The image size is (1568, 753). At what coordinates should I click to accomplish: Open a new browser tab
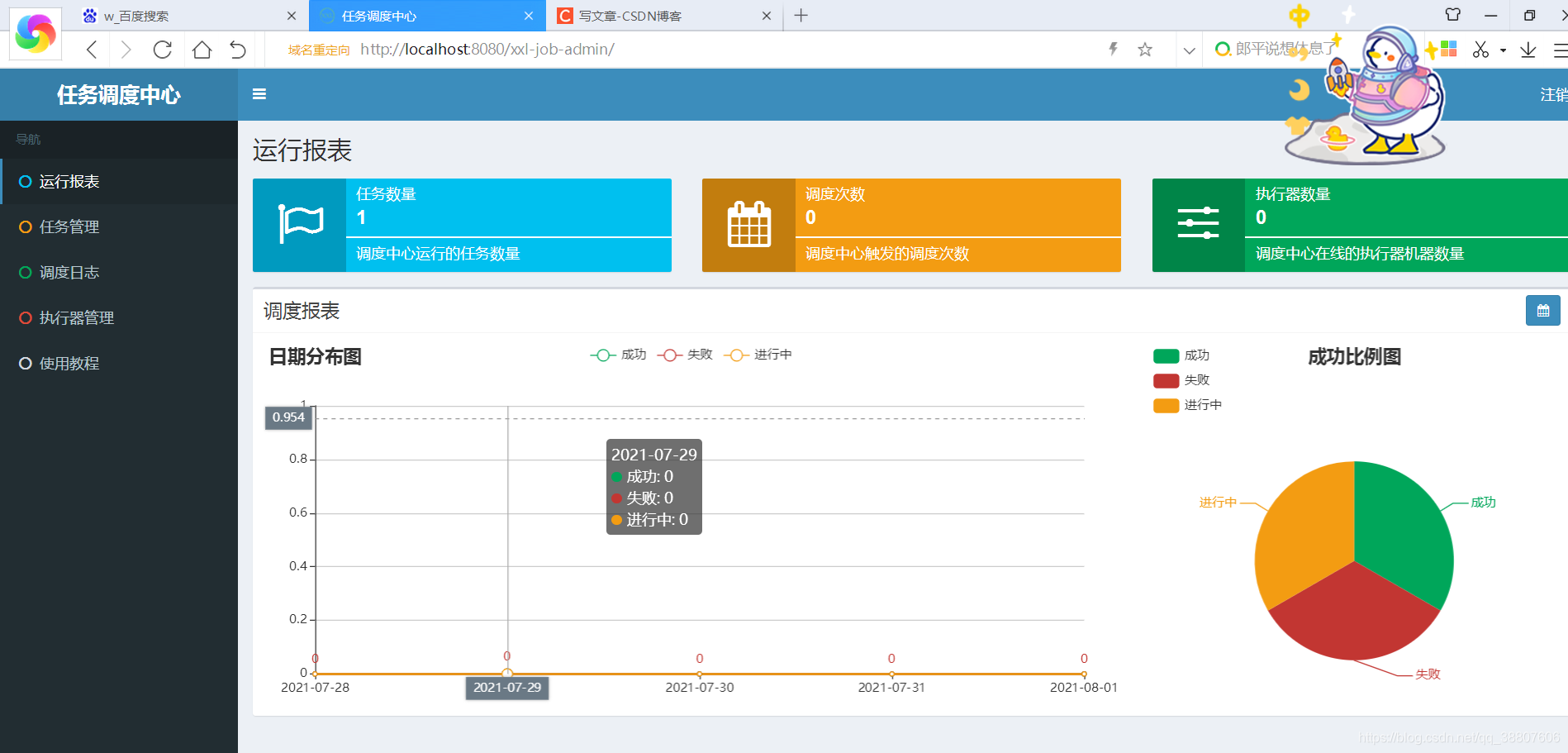pyautogui.click(x=801, y=15)
